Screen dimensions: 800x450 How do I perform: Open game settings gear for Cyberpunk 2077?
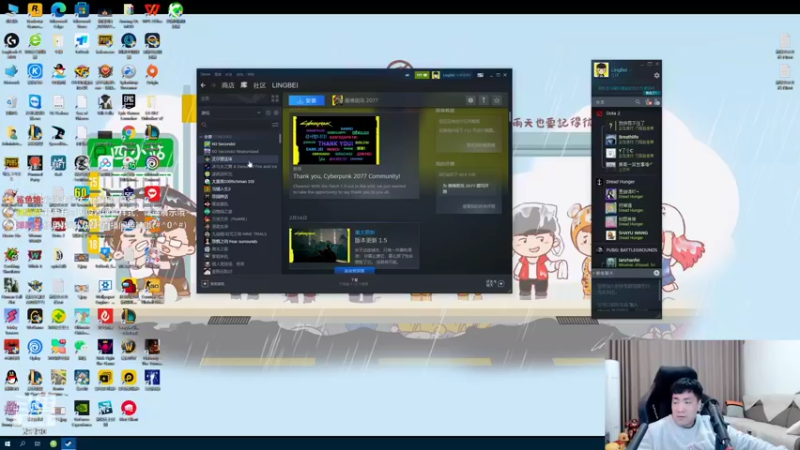click(x=470, y=101)
